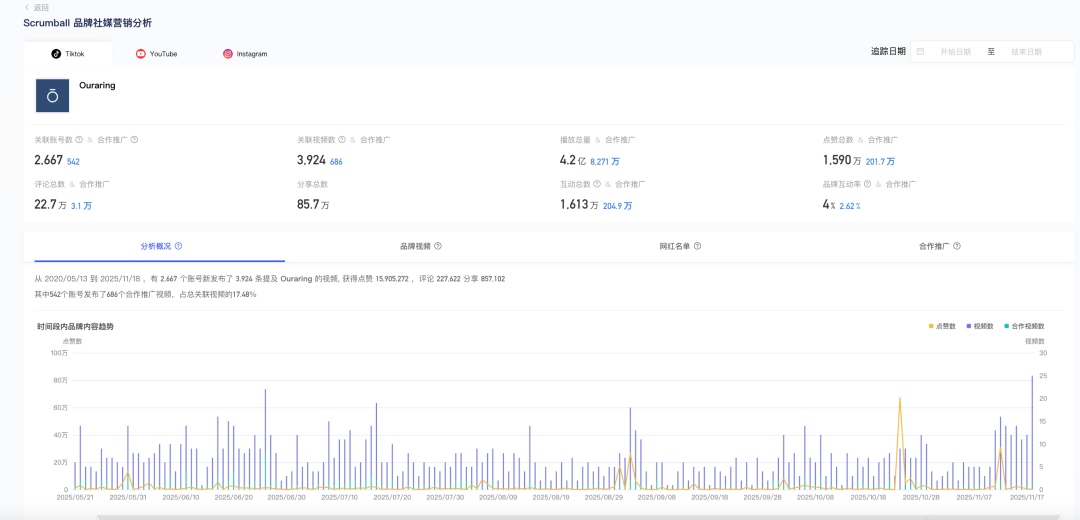Click help icon on 合作推广 tab

click(957, 246)
